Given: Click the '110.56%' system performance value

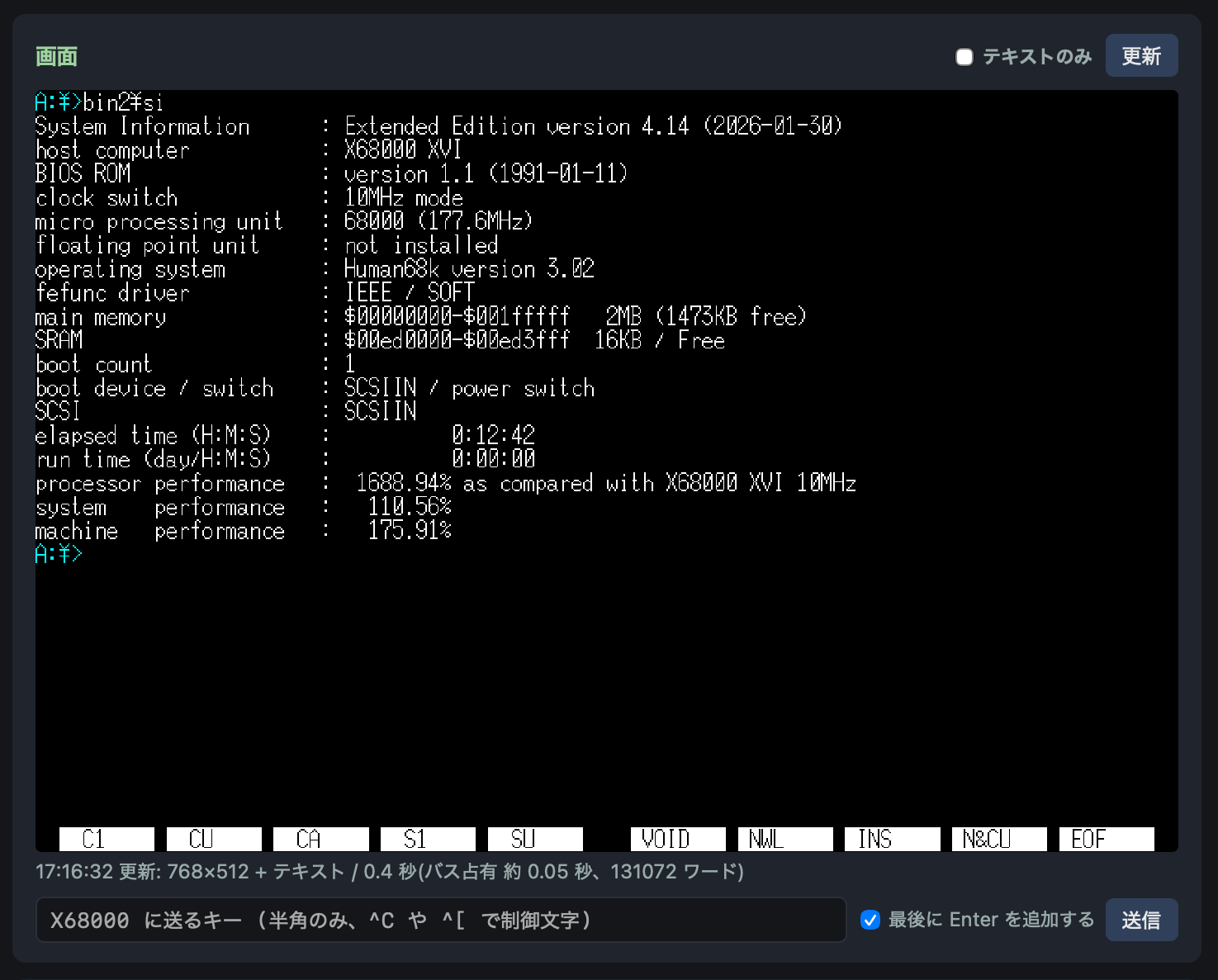Looking at the screenshot, I should tap(410, 507).
